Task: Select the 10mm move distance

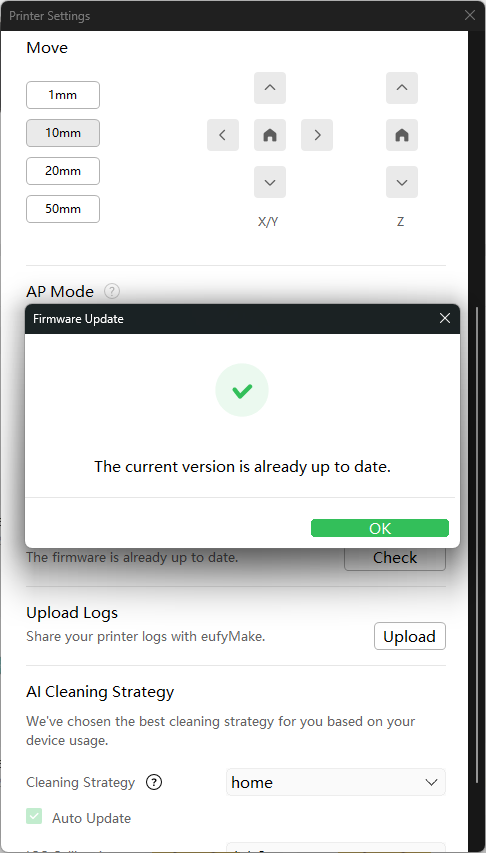Action: click(63, 133)
